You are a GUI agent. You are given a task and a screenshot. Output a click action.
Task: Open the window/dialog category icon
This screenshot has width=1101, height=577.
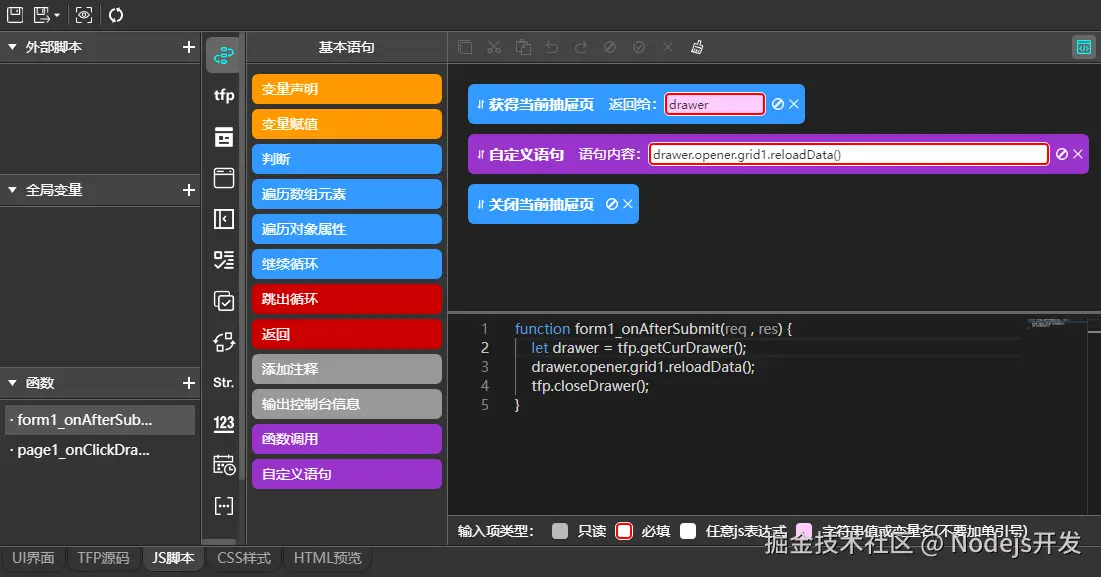[223, 178]
